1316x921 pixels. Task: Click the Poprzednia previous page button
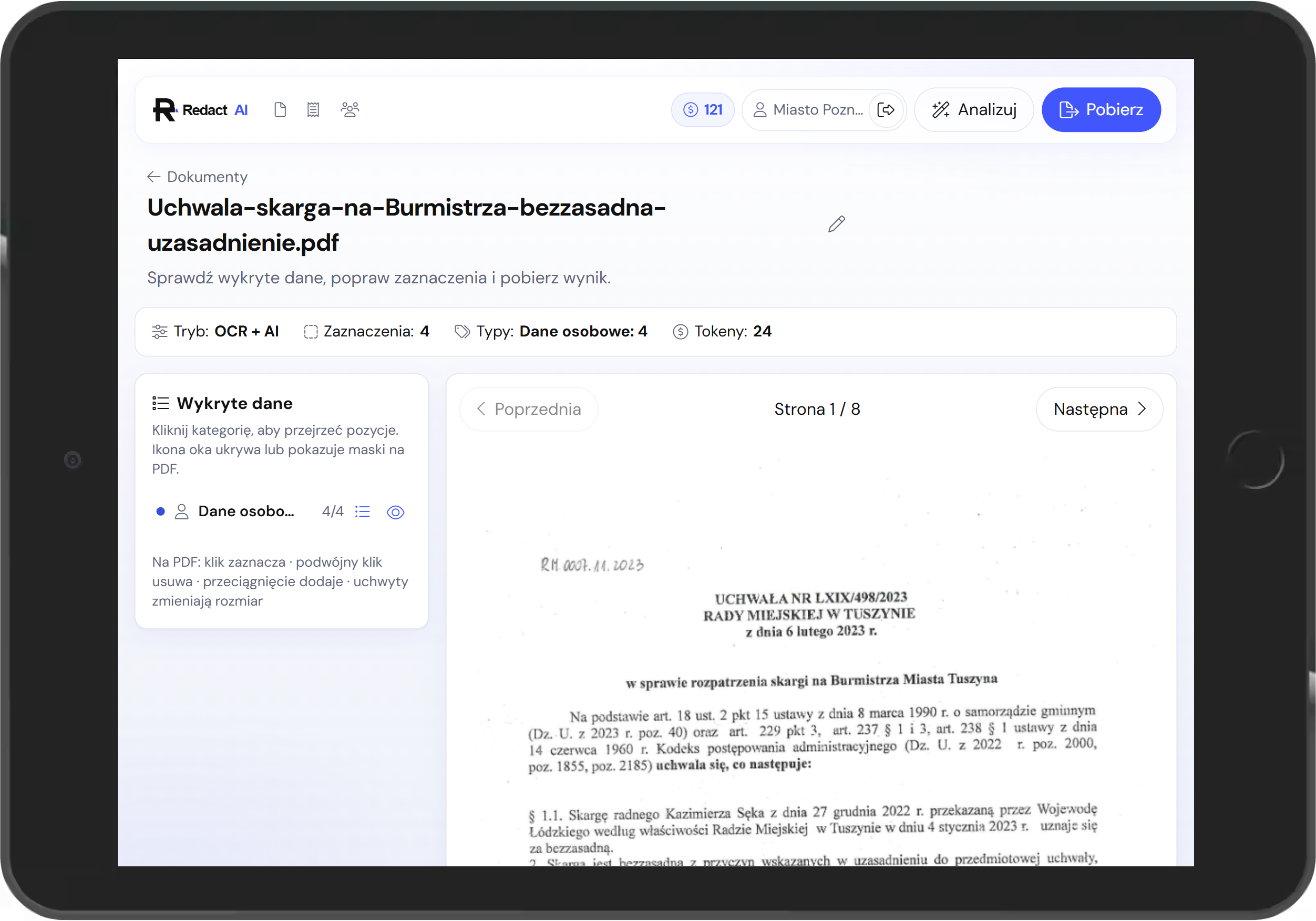coord(529,409)
